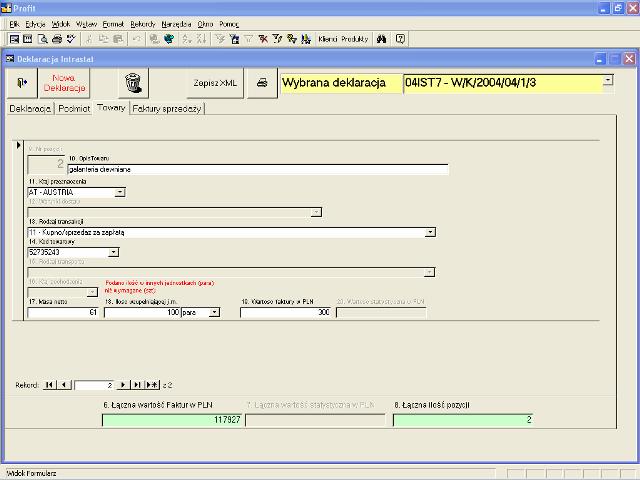The width and height of the screenshot is (640, 480).
Task: Click the Produkty toolbar button
Action: point(355,39)
